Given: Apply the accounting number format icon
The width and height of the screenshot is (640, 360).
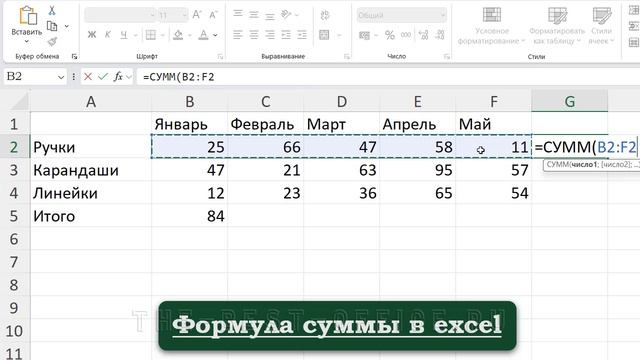Looking at the screenshot, I should [364, 36].
